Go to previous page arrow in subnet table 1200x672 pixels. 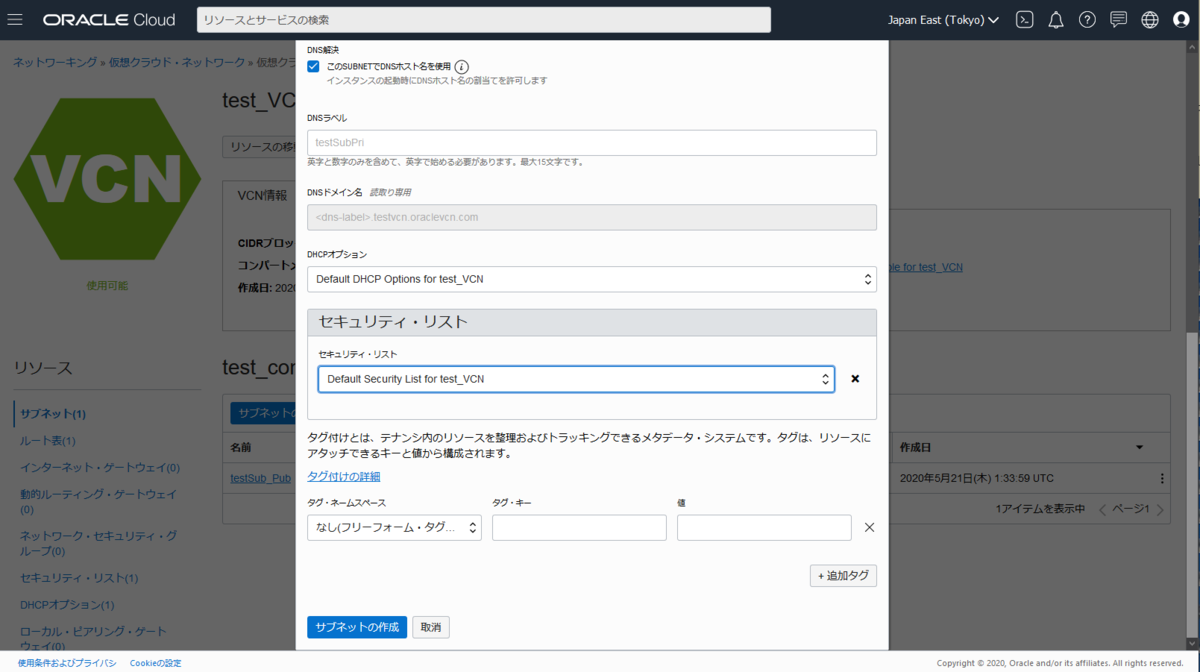coord(1103,509)
